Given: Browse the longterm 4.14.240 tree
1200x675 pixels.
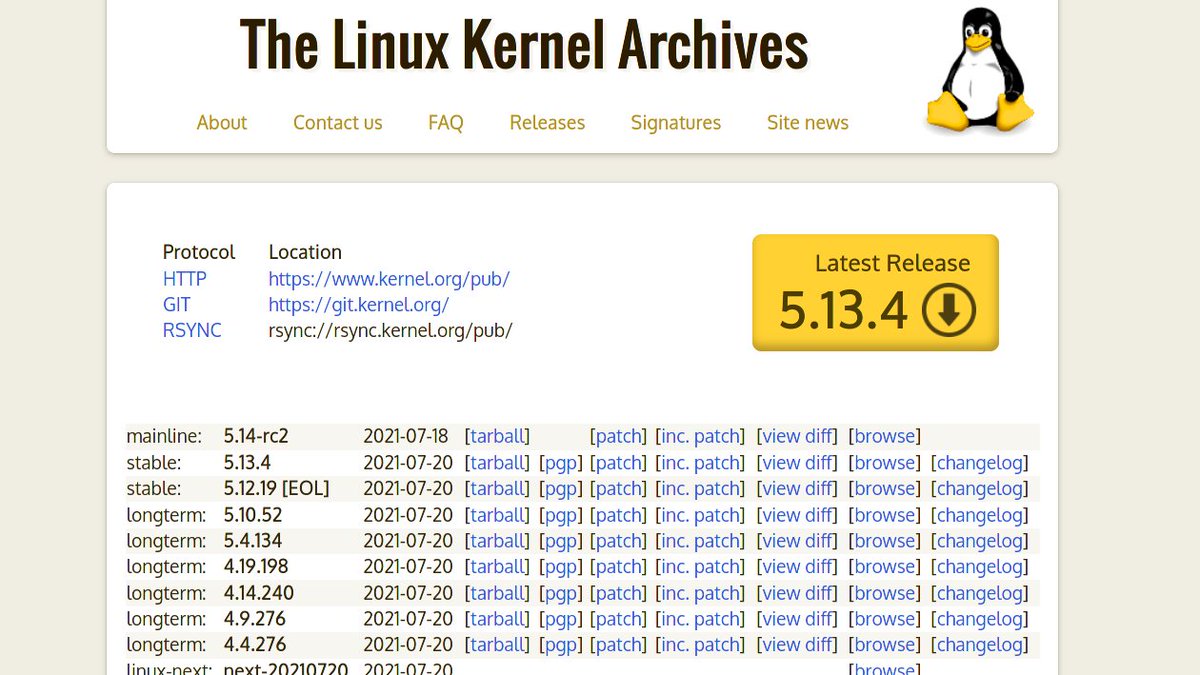Looking at the screenshot, I should tap(885, 593).
